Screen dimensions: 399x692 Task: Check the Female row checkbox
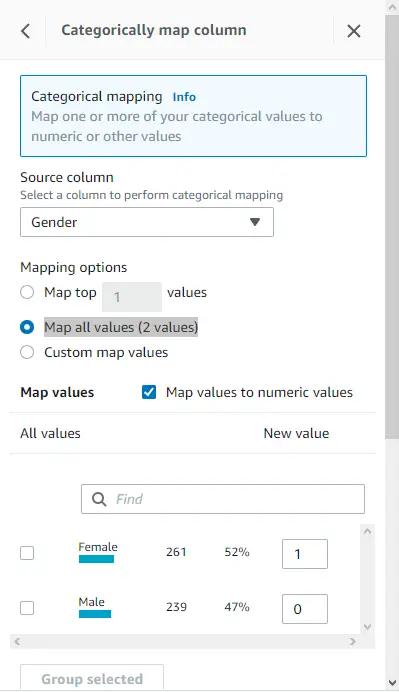27,553
